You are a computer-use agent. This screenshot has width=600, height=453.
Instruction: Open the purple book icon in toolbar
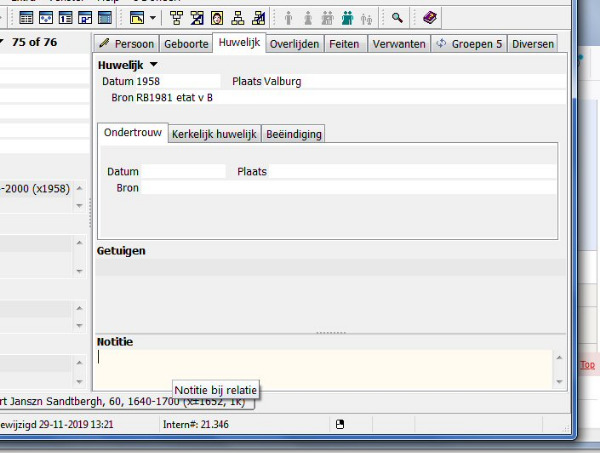[x=429, y=17]
